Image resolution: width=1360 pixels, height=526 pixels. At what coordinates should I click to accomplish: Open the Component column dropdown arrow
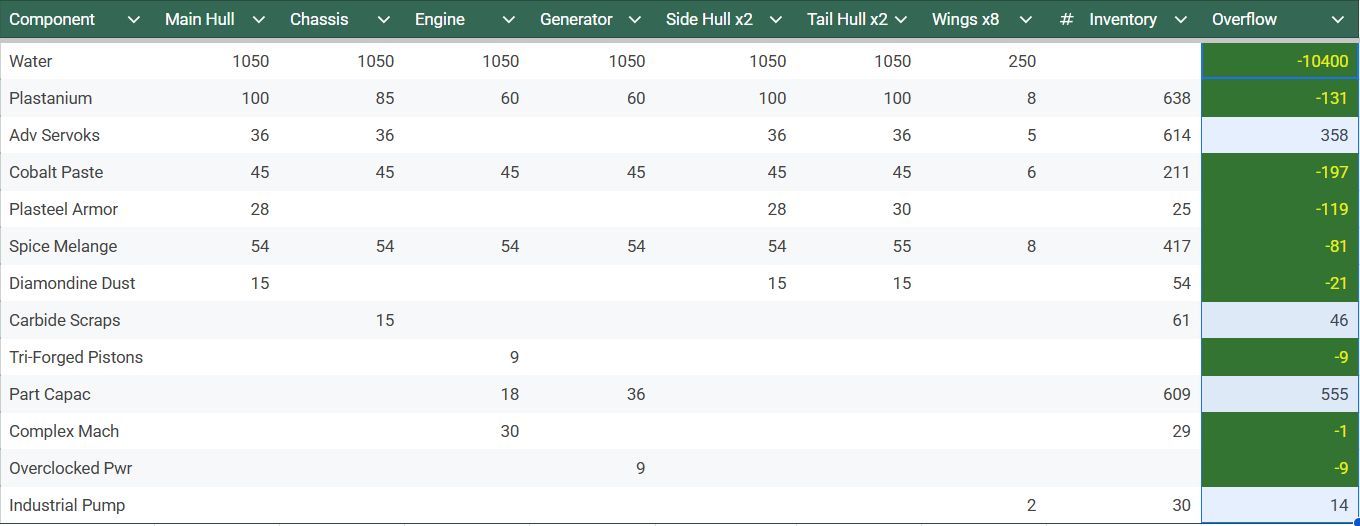pyautogui.click(x=134, y=20)
